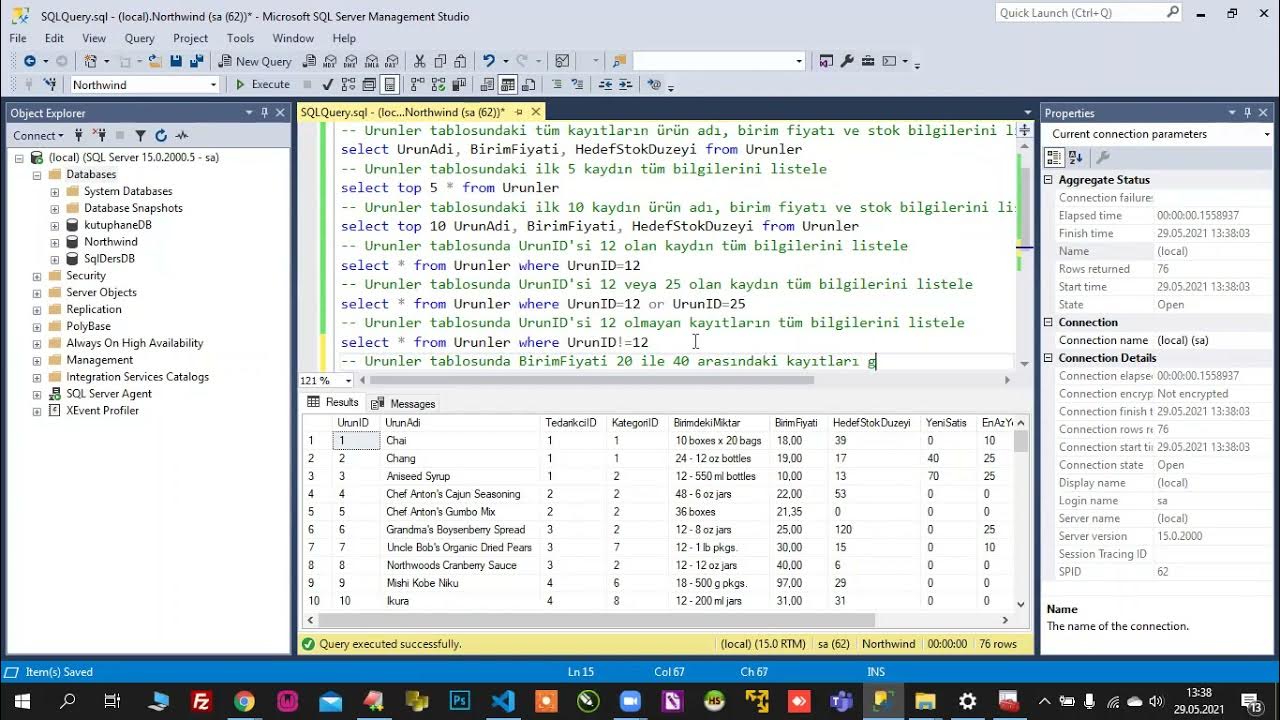The width and height of the screenshot is (1280, 720).
Task: Click the Parse checkmark icon
Action: [327, 85]
